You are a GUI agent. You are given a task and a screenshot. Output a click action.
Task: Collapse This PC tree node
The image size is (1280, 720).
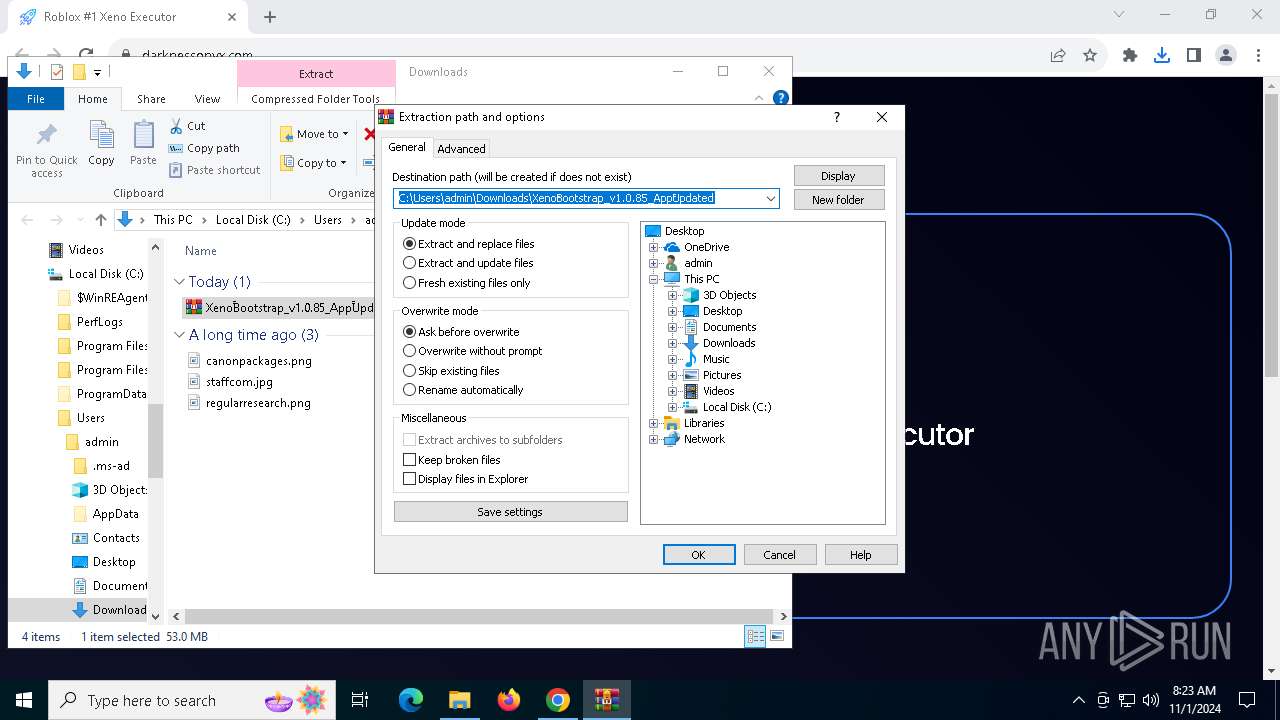(x=654, y=279)
